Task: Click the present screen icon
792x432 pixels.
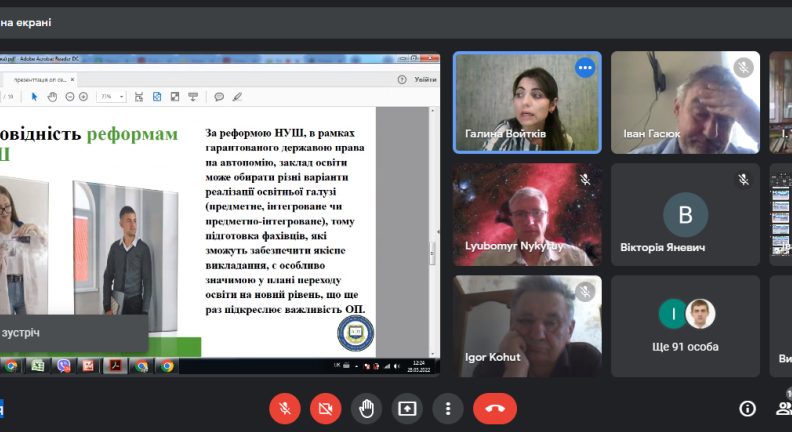Action: point(407,408)
